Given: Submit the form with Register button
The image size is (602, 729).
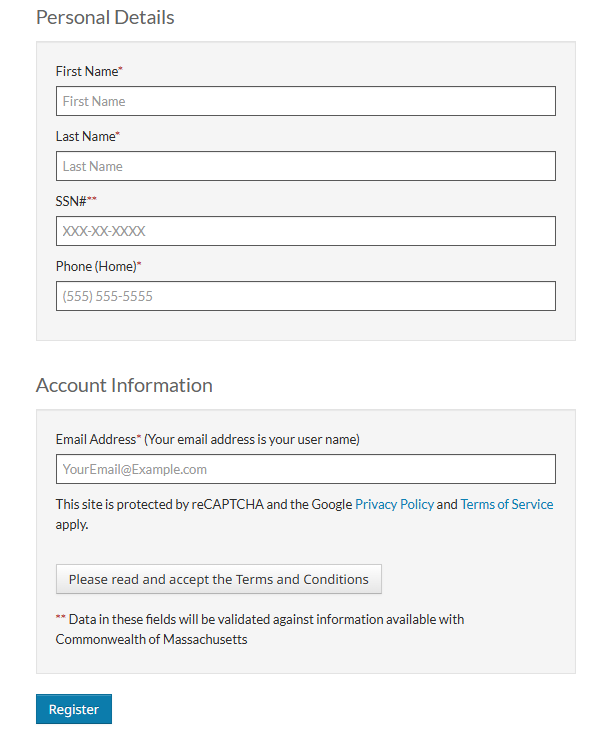Looking at the screenshot, I should (74, 709).
